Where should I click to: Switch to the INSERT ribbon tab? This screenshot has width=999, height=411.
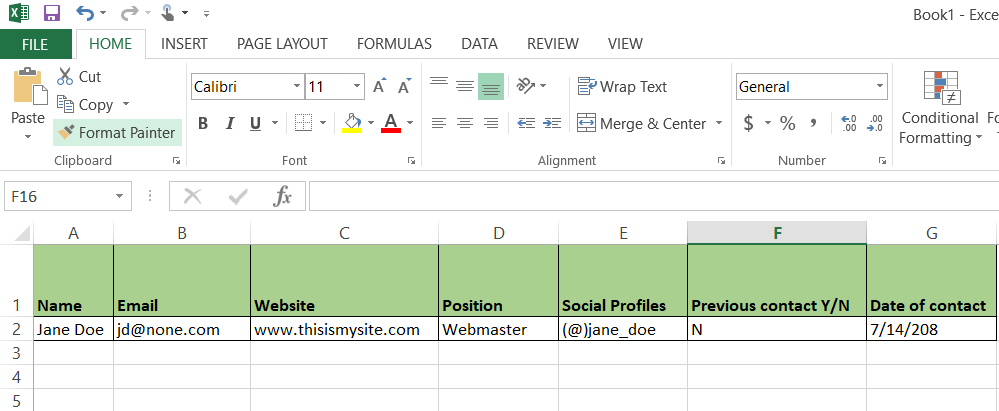(184, 44)
